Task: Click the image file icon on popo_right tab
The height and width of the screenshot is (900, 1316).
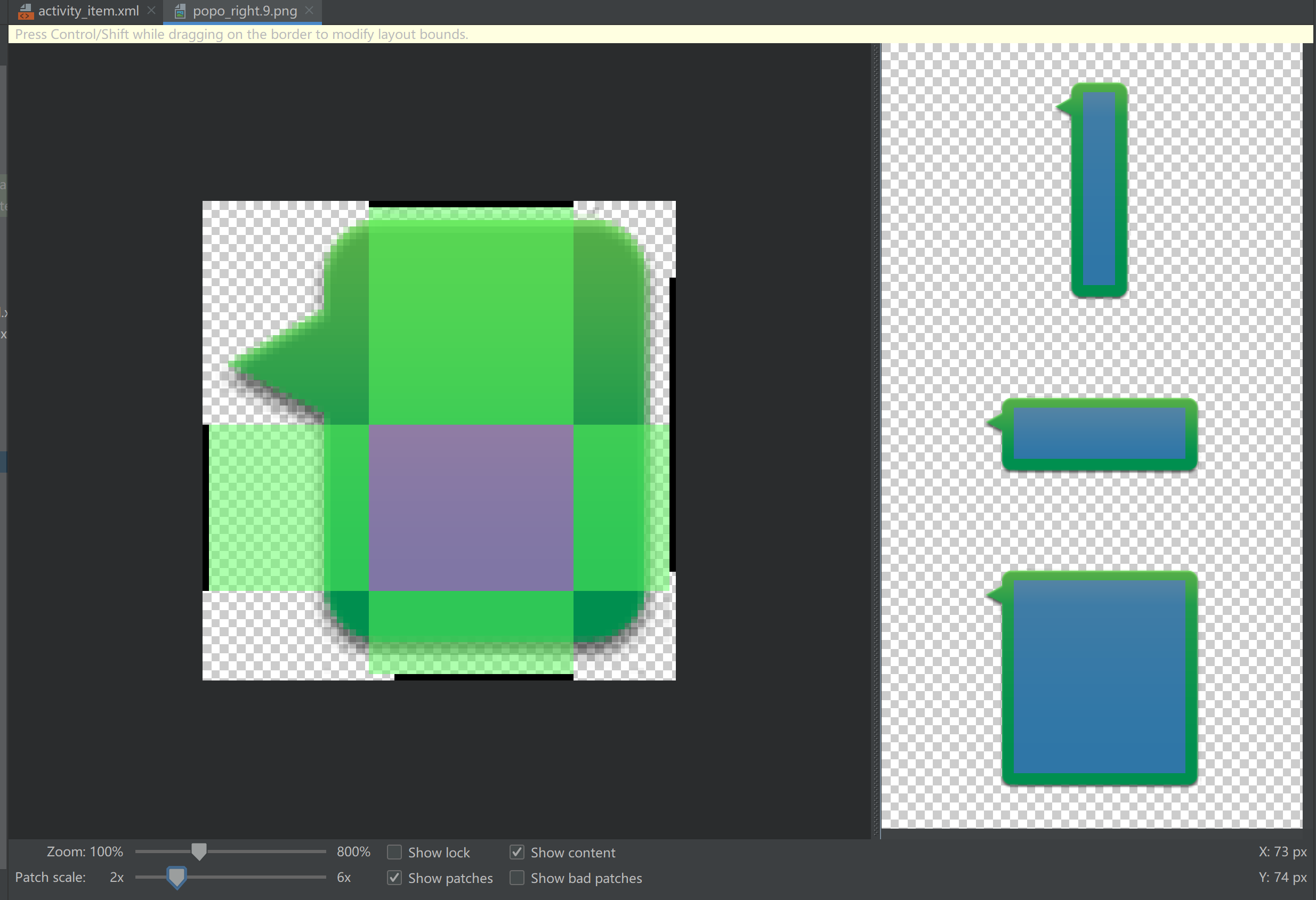Action: coord(180,11)
